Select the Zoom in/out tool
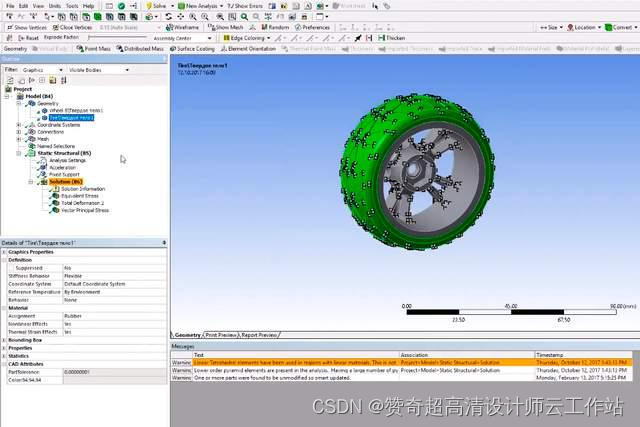 [193, 17]
